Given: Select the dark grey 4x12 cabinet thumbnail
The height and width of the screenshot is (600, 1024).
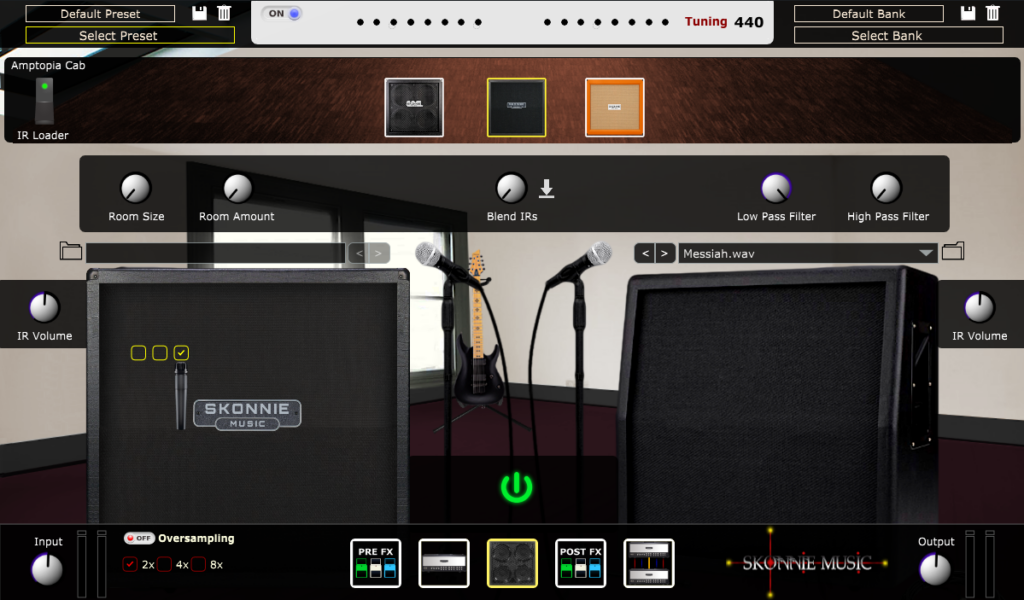Looking at the screenshot, I should click(414, 108).
